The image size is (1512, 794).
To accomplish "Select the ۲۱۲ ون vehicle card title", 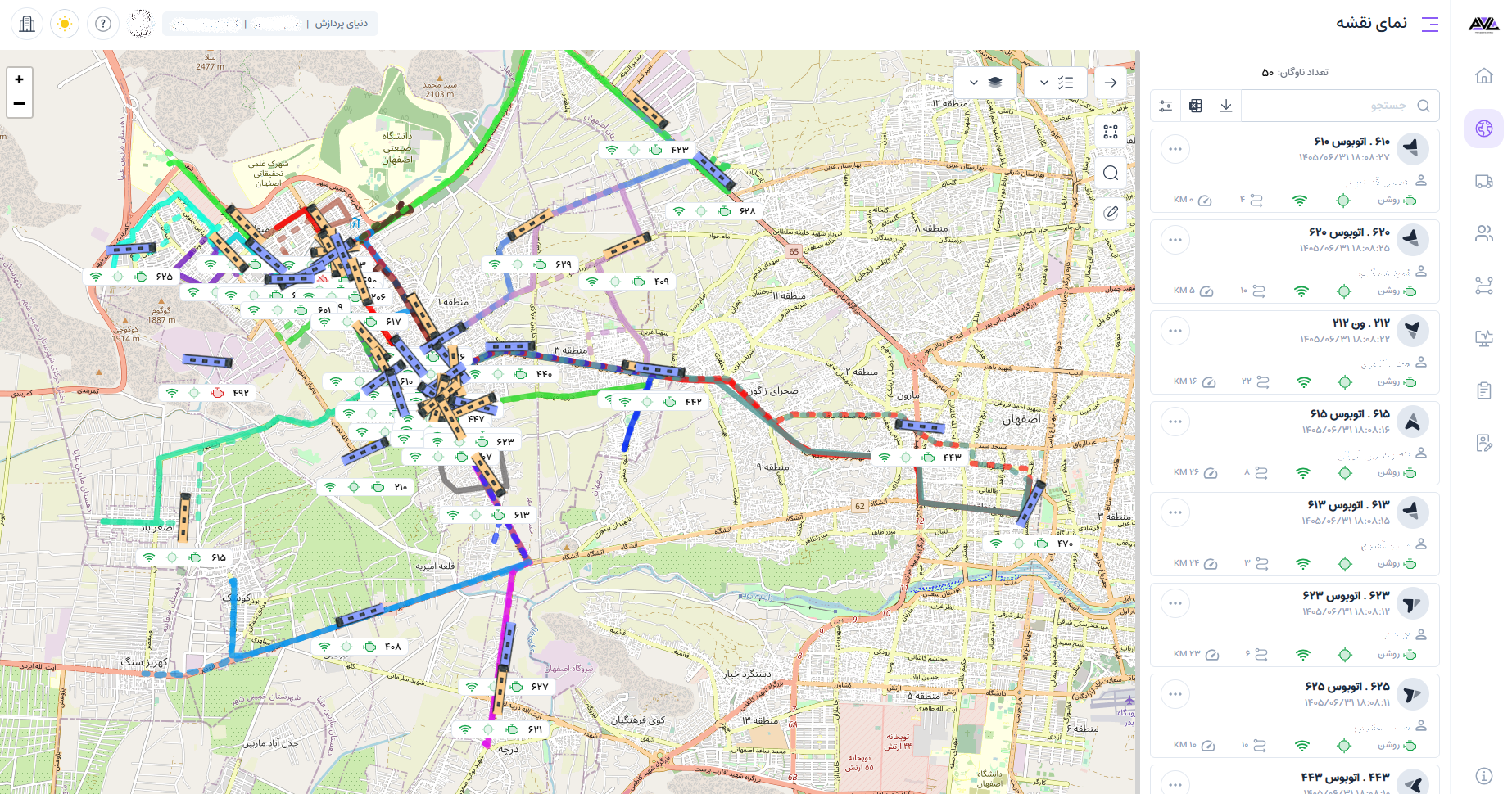I will 1360,323.
